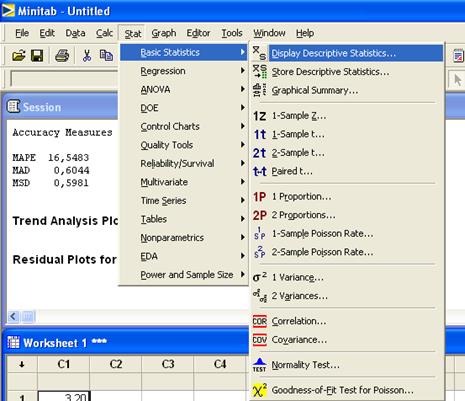465x401 pixels.
Task: Click the Session window left scroll arrow
Action: point(13,316)
